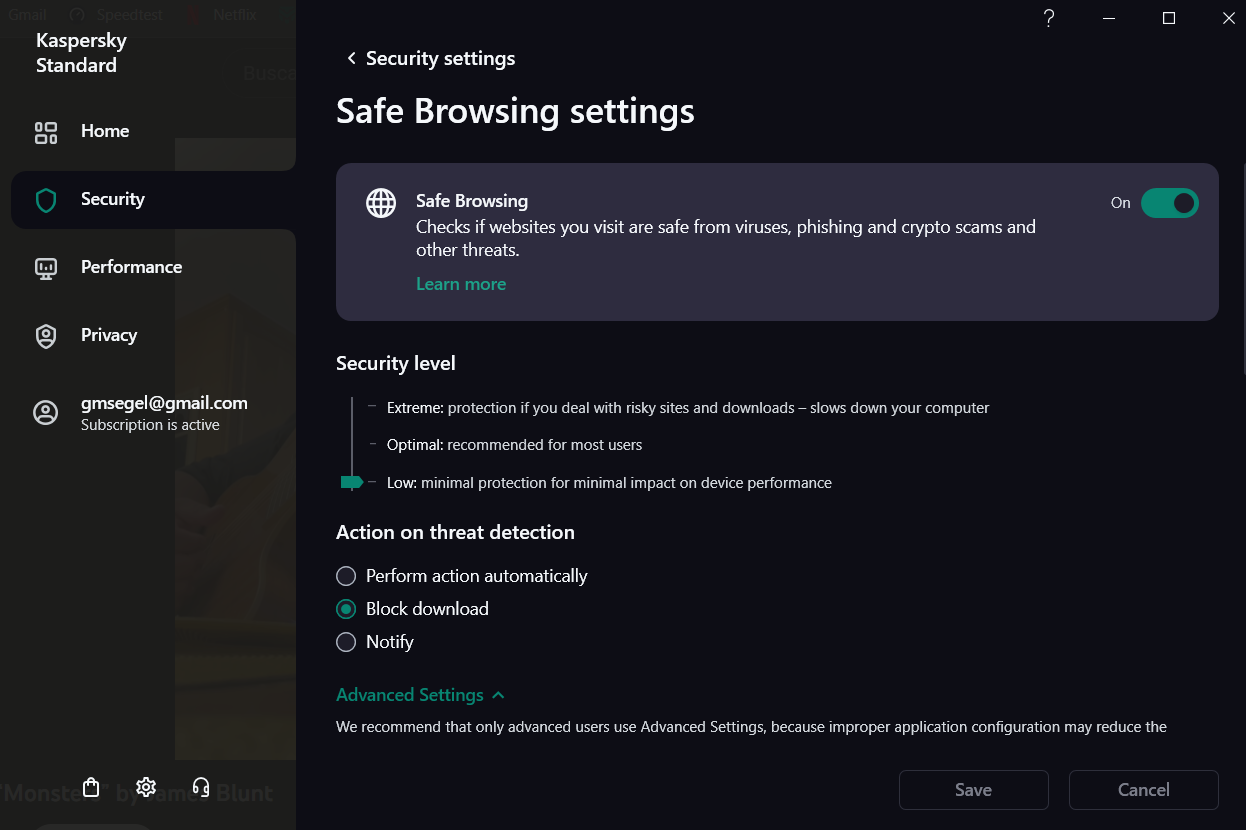Click the Kaspersky Standard title
Screen dimensions: 1246x830
pos(81,53)
